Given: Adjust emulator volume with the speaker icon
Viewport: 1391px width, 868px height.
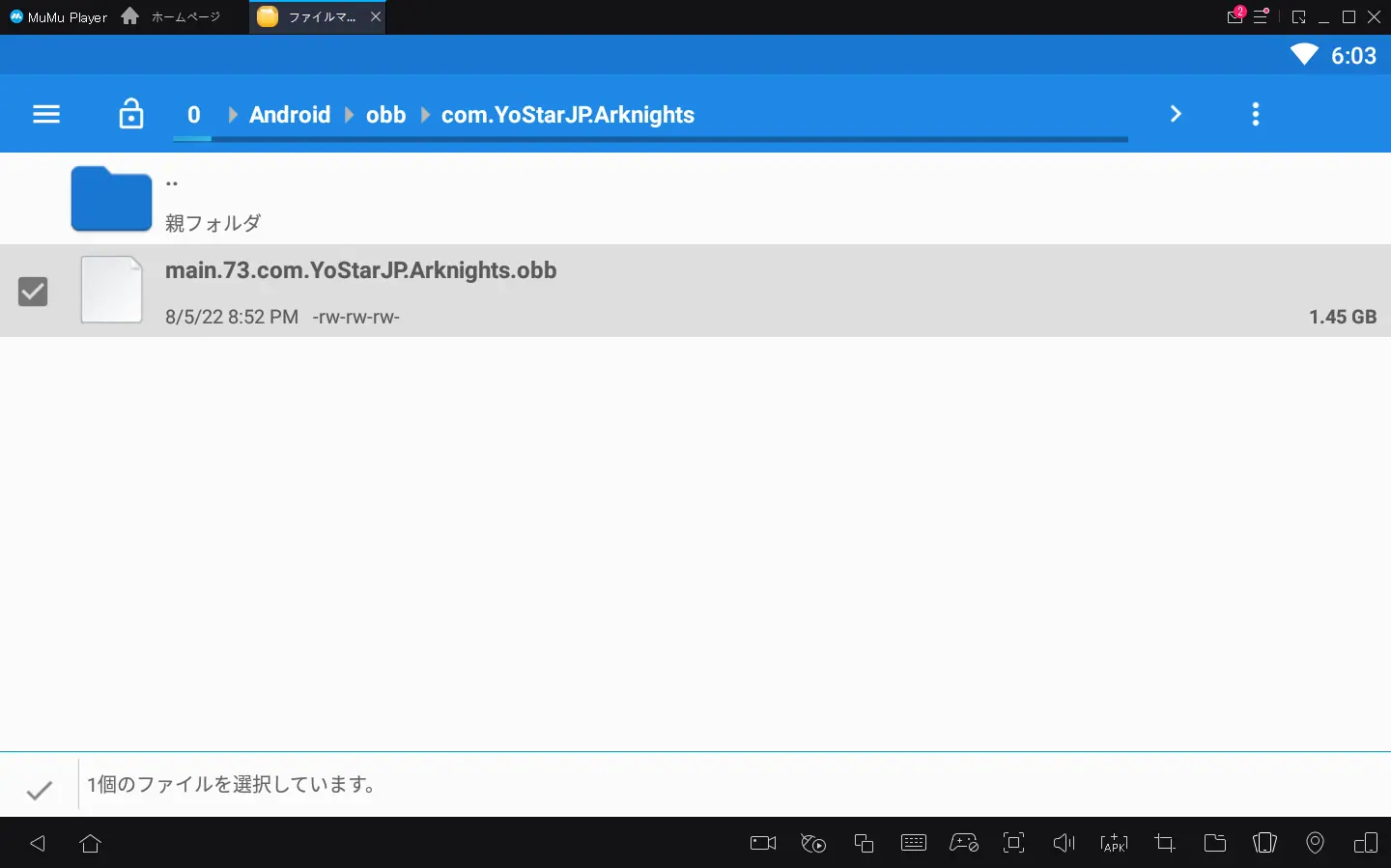Looking at the screenshot, I should 1064,843.
